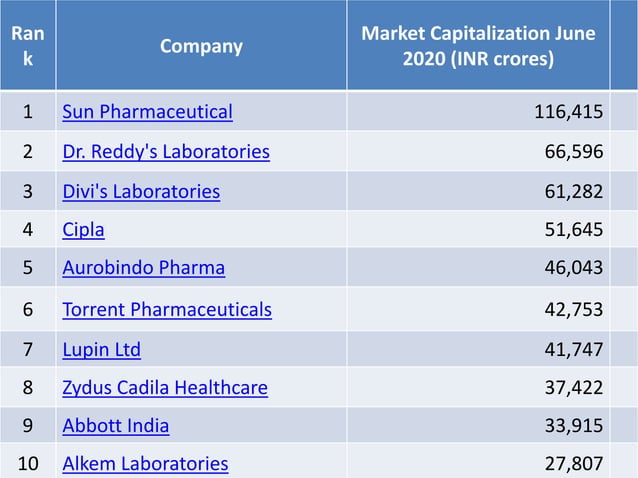Click the rank 10 cell
The width and height of the screenshot is (638, 478).
pos(27,463)
